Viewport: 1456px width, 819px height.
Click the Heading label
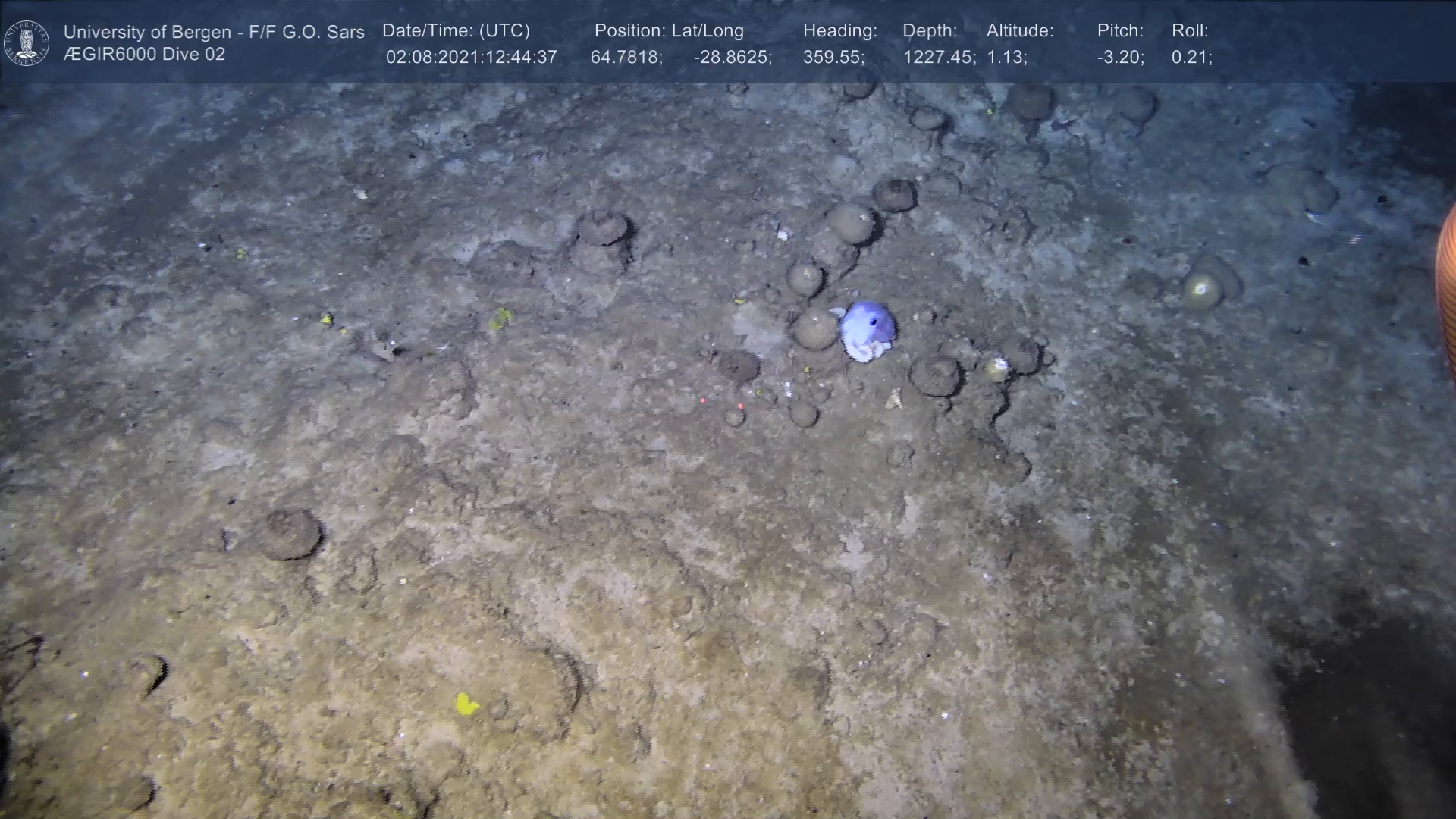(x=839, y=31)
